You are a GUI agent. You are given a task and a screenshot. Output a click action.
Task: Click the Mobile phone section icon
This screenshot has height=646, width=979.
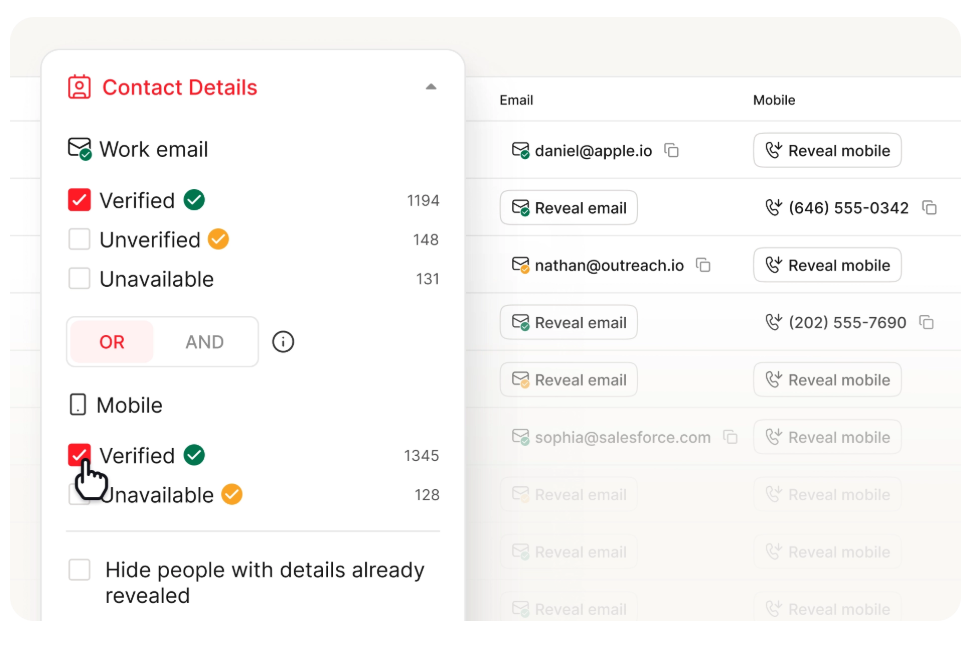[77, 405]
